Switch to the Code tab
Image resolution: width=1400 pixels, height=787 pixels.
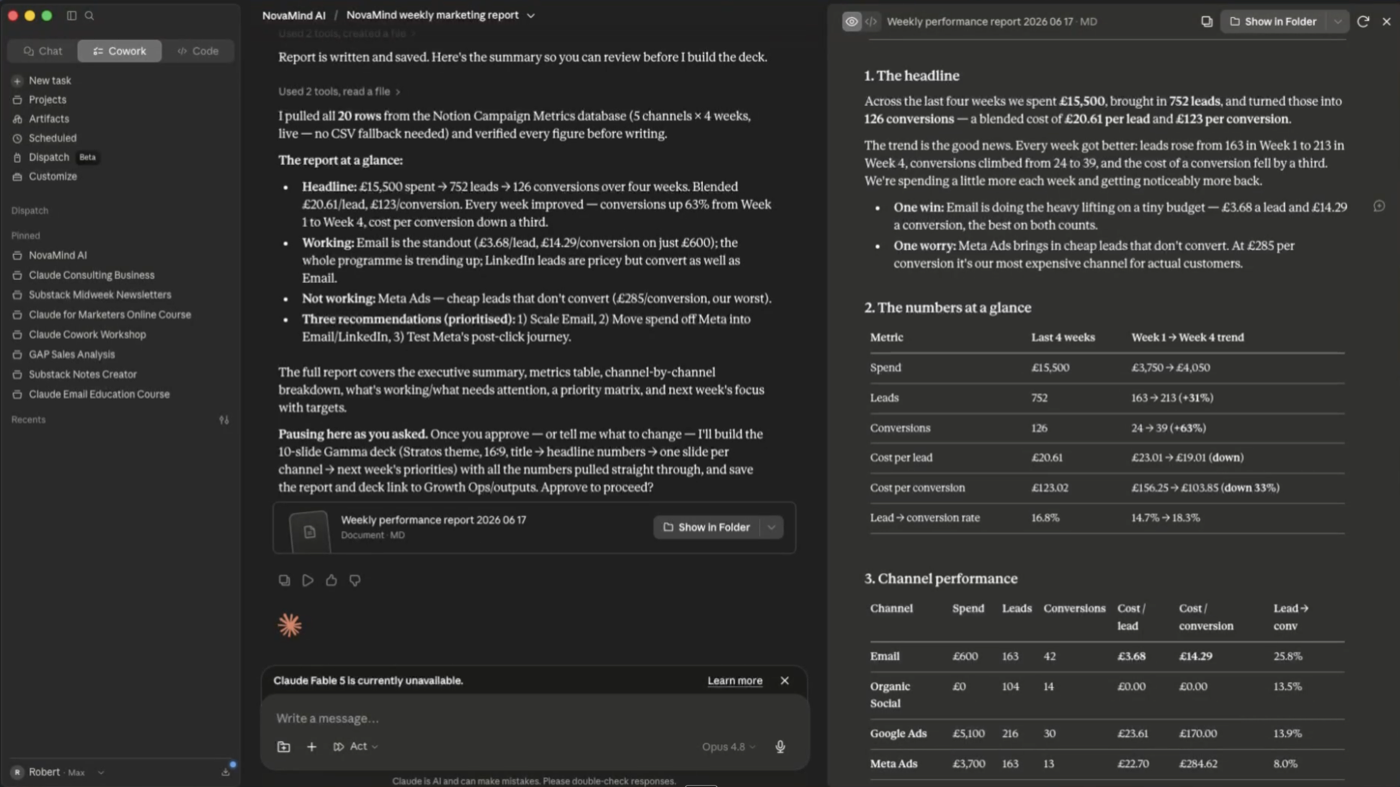click(x=198, y=51)
